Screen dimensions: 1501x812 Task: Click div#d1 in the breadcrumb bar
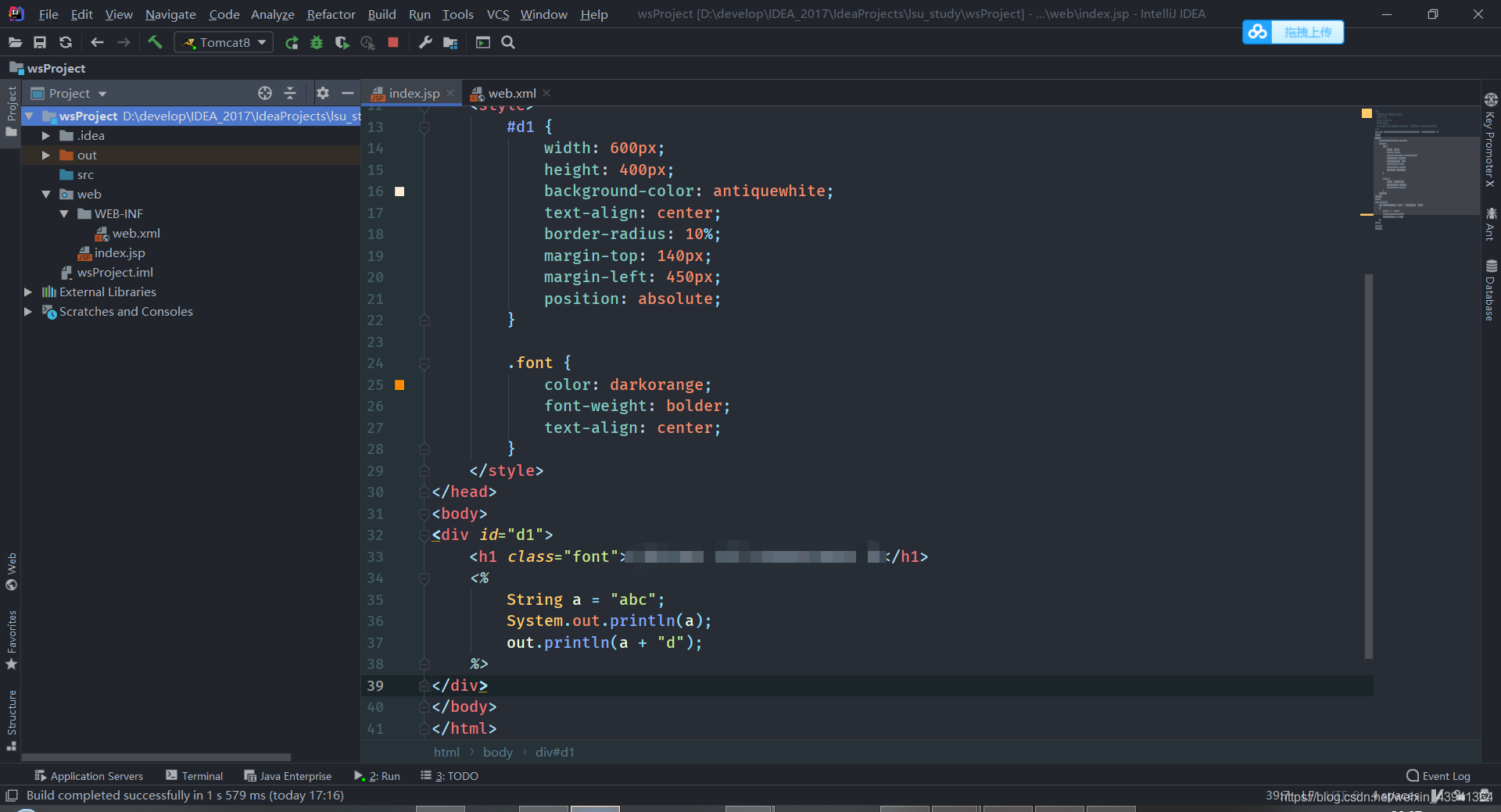click(555, 752)
